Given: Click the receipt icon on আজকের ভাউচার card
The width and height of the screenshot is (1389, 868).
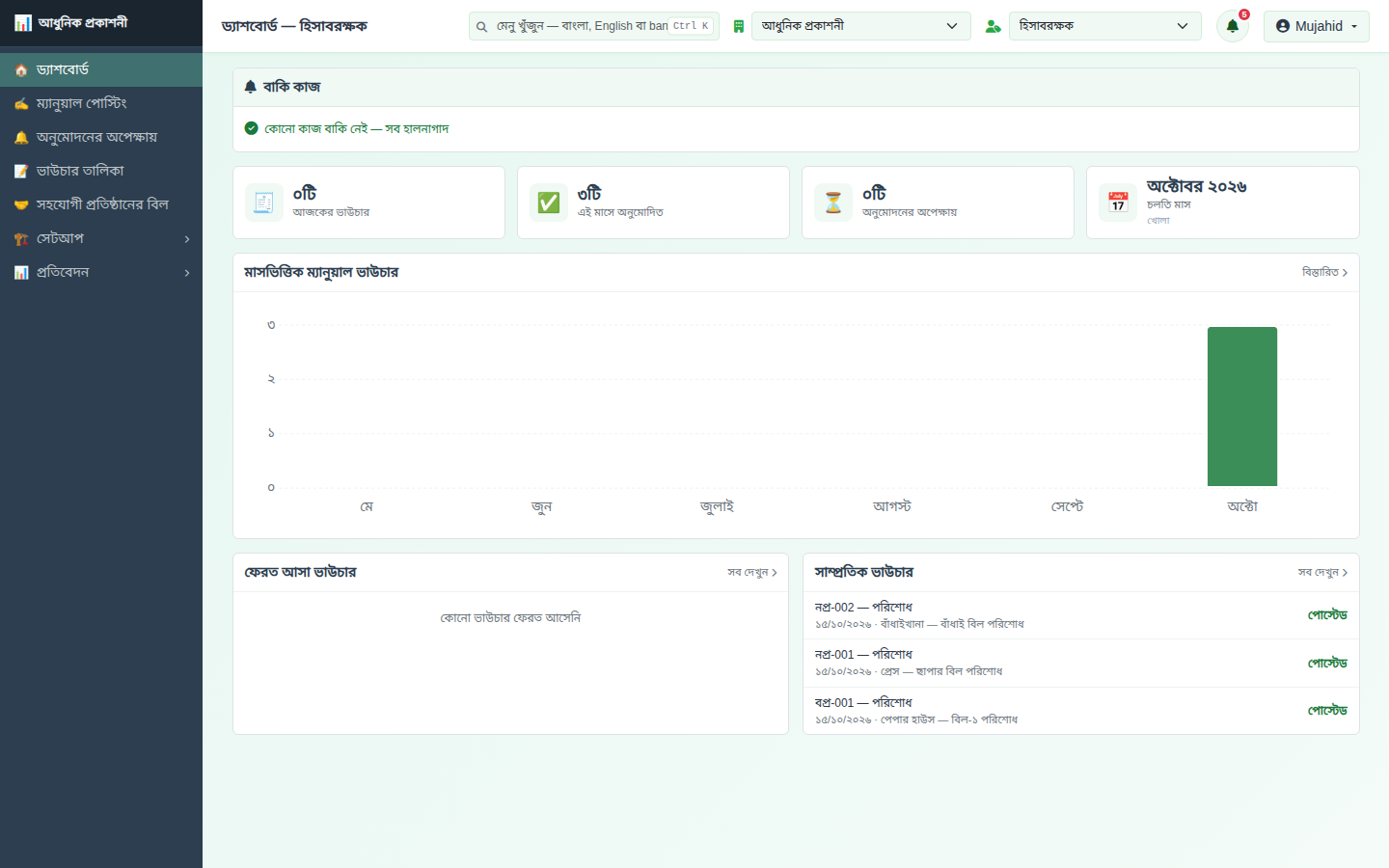Looking at the screenshot, I should click(264, 203).
